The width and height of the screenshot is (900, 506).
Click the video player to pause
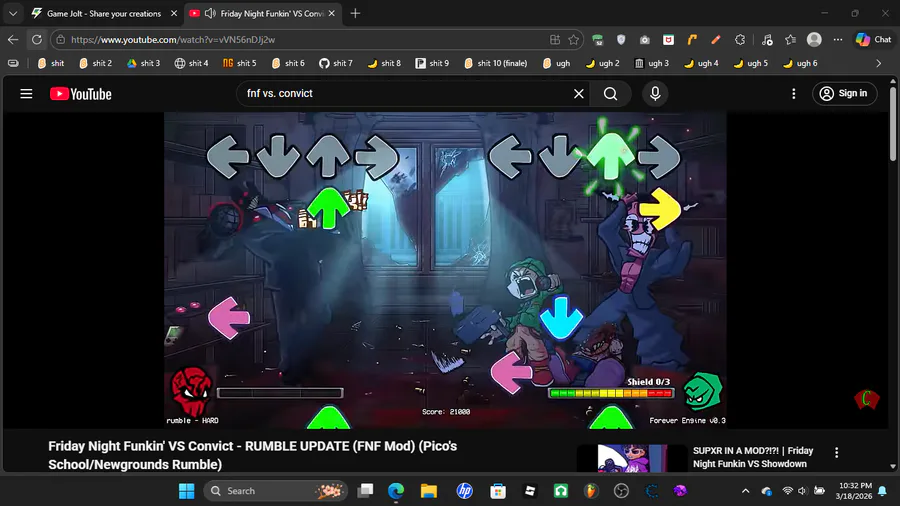(445, 270)
